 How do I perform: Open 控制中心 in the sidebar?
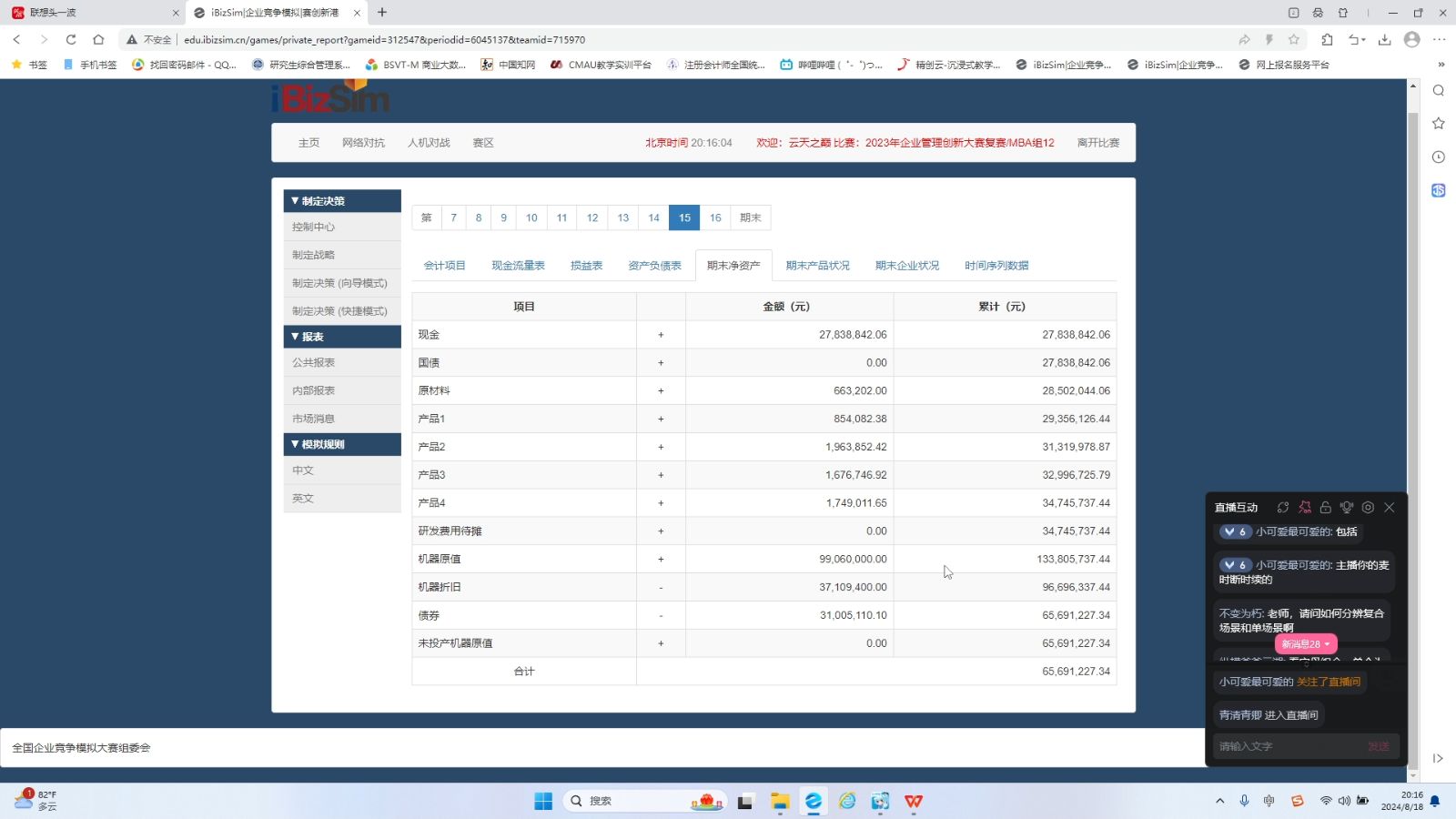342,227
